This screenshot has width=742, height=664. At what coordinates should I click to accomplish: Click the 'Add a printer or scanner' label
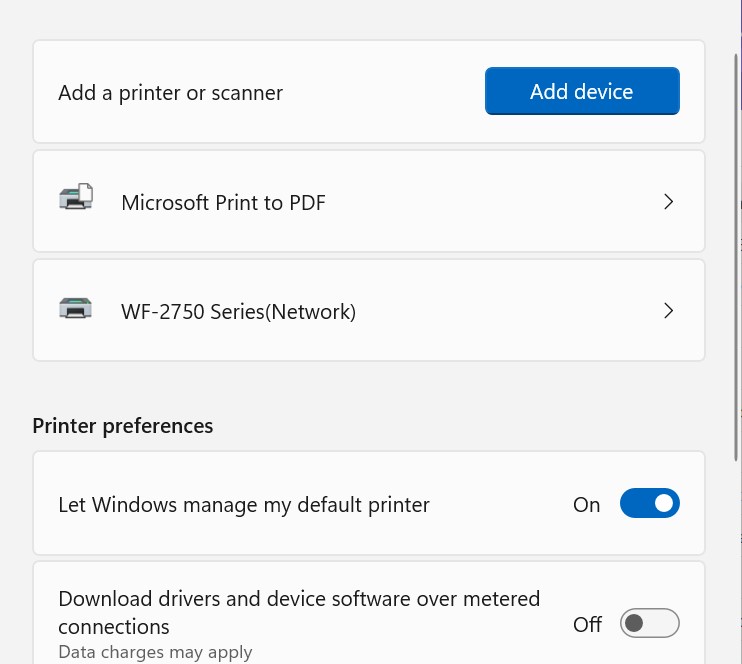coord(170,93)
